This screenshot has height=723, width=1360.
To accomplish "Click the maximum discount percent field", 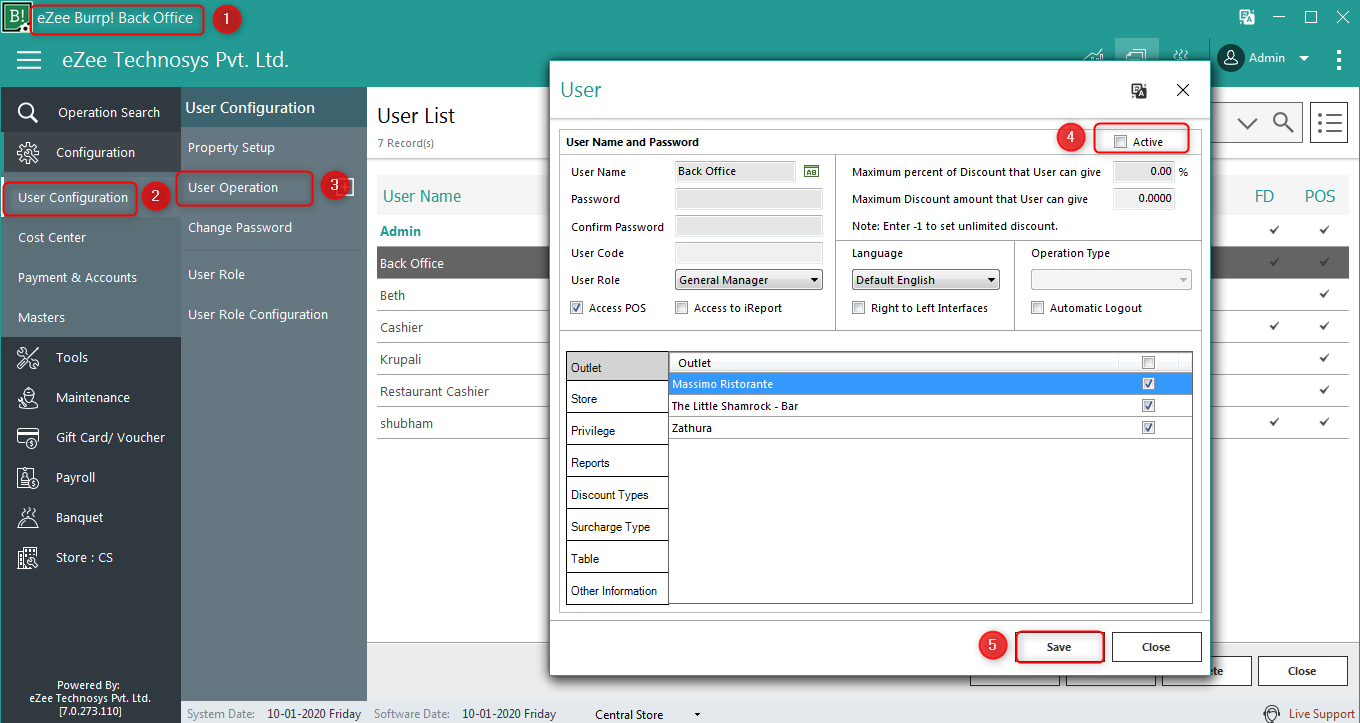I will pyautogui.click(x=1143, y=172).
